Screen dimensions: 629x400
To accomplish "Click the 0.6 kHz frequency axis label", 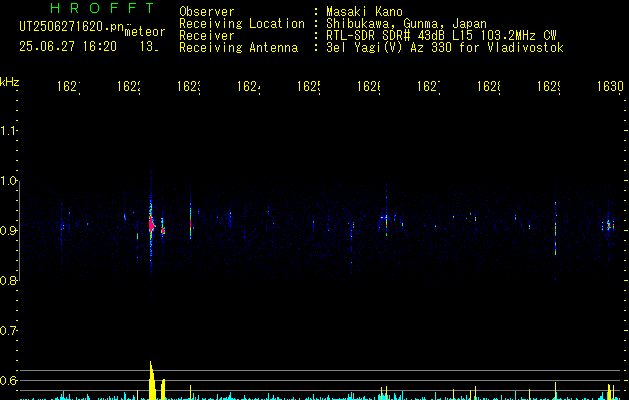I will (x=8, y=380).
